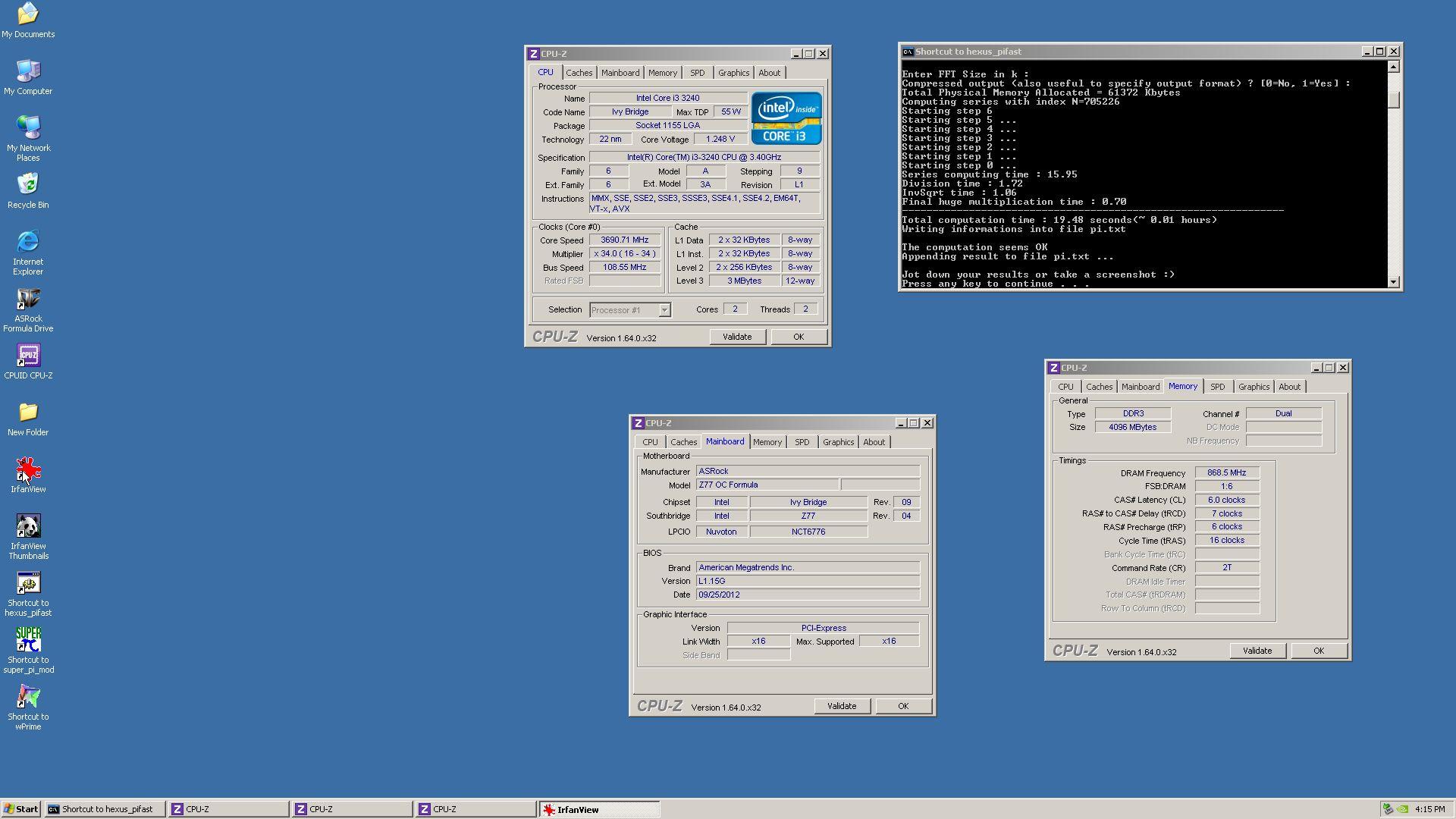Open the Start menu
This screenshot has width=1456, height=819.
(21, 809)
